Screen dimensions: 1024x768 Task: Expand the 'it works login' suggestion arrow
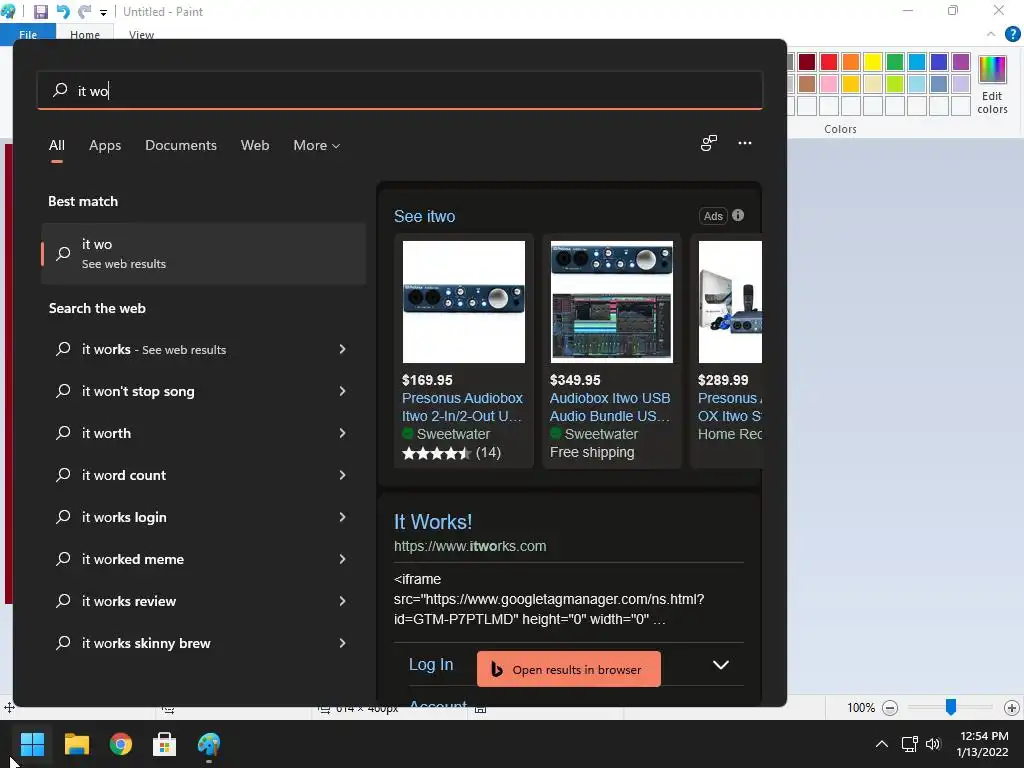[x=342, y=517]
